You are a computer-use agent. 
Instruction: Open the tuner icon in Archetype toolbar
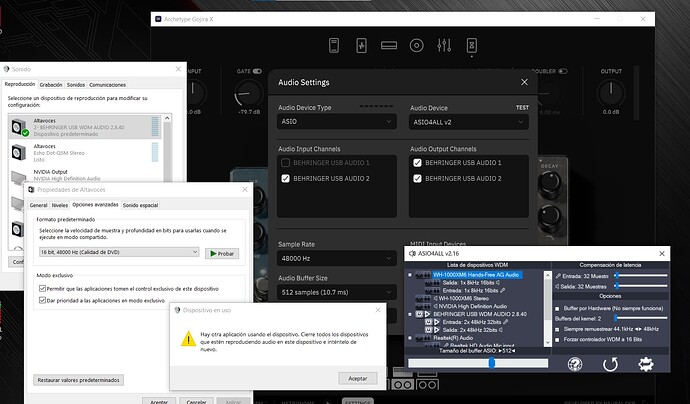click(x=334, y=45)
